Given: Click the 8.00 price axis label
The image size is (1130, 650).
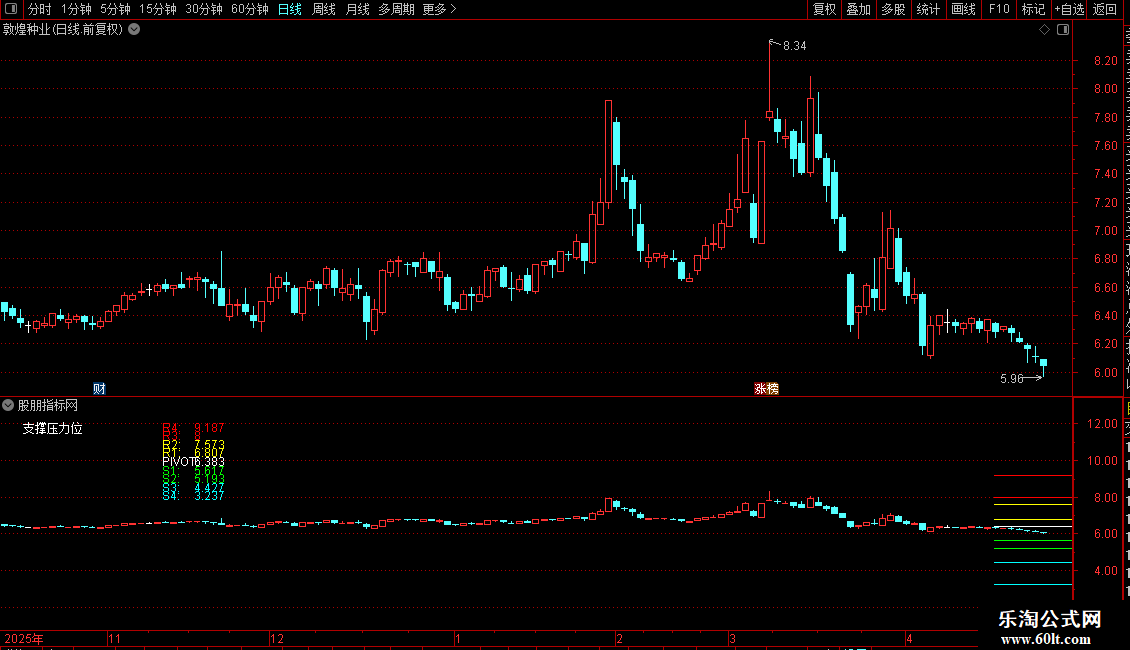Looking at the screenshot, I should click(x=1105, y=89).
